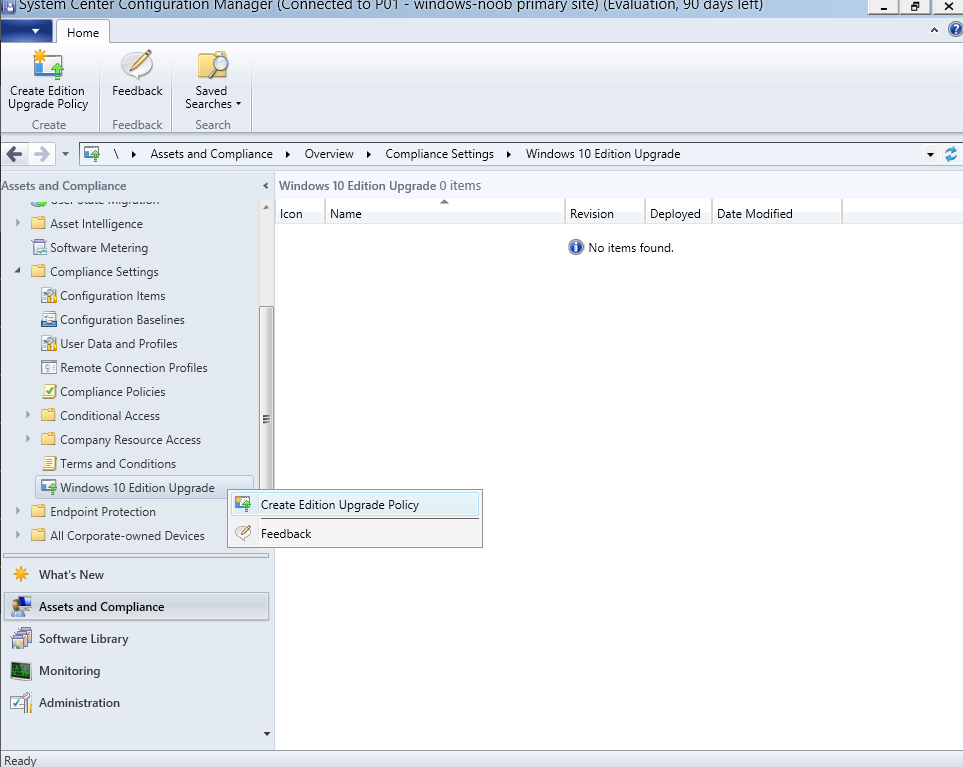Viewport: 963px width, 767px height.
Task: Click the Compliance Settings folder icon
Action: [38, 271]
